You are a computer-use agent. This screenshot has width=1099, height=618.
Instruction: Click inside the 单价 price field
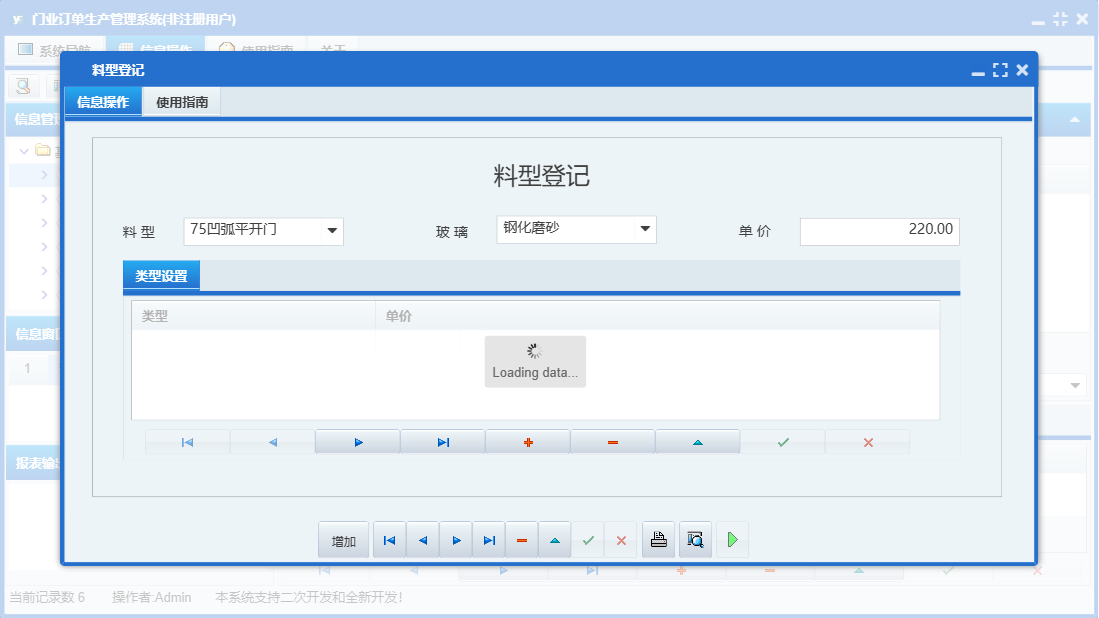[879, 231]
